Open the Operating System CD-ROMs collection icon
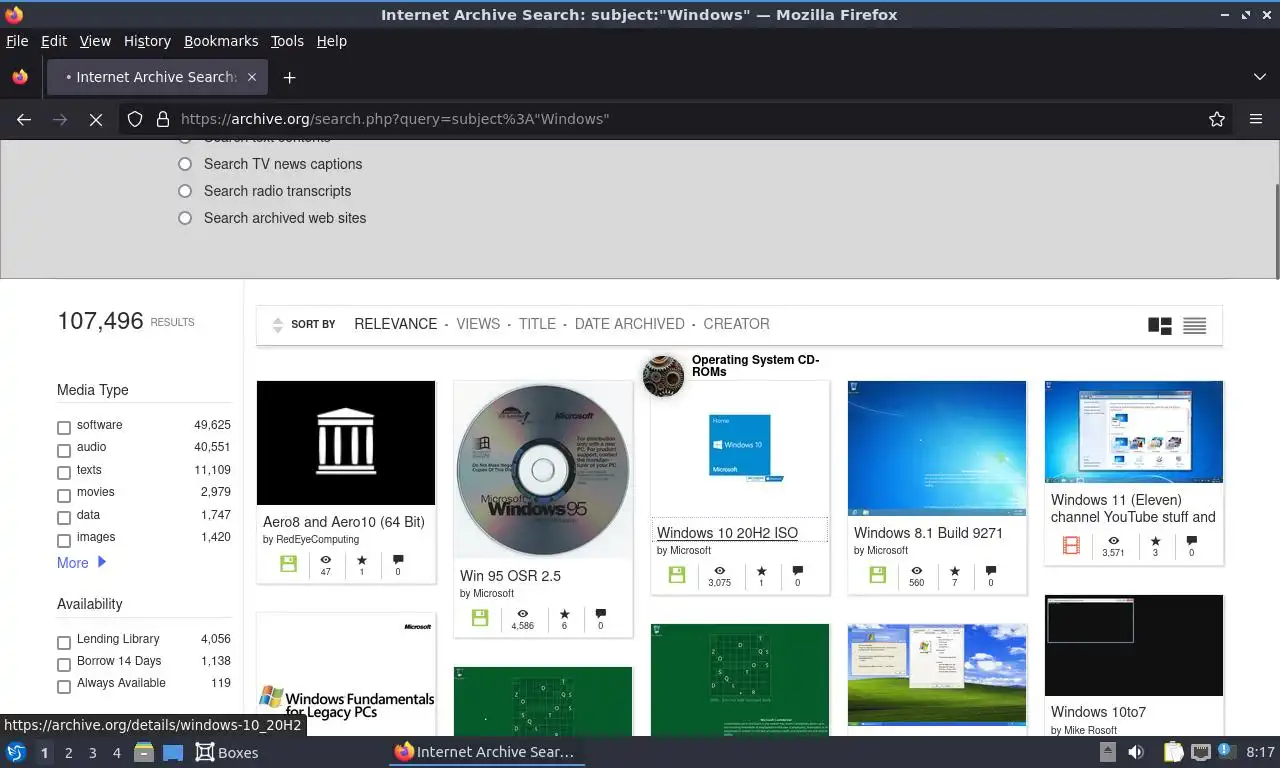Viewport: 1280px width, 768px height. click(663, 376)
